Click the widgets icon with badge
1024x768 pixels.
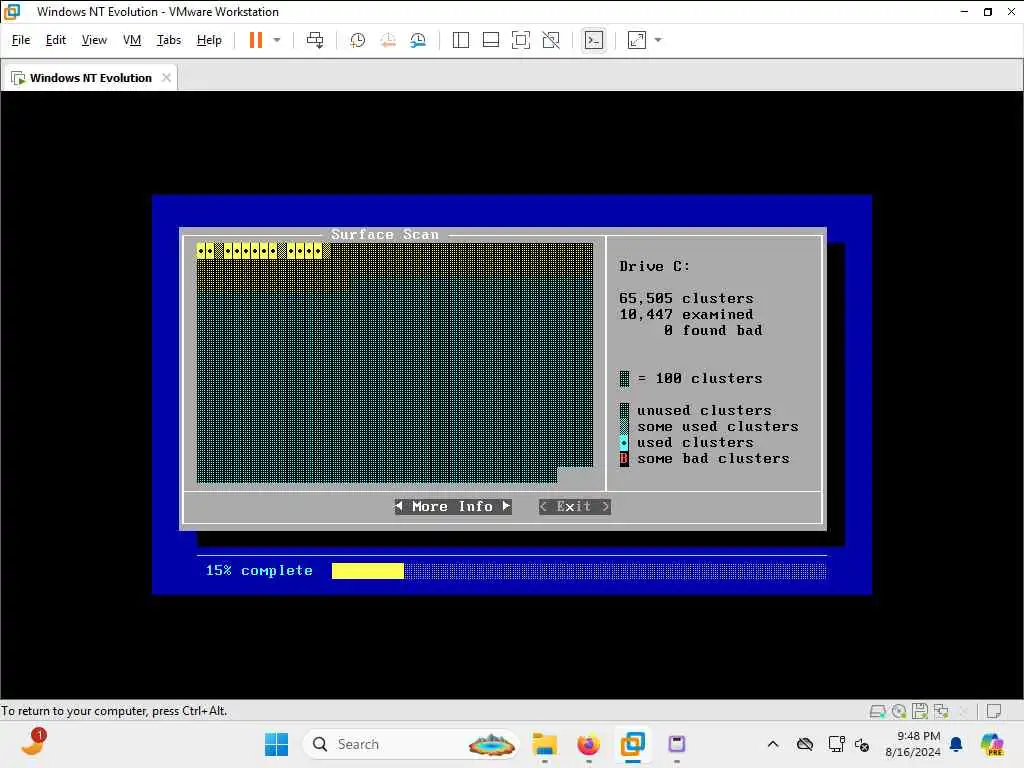pyautogui.click(x=33, y=743)
